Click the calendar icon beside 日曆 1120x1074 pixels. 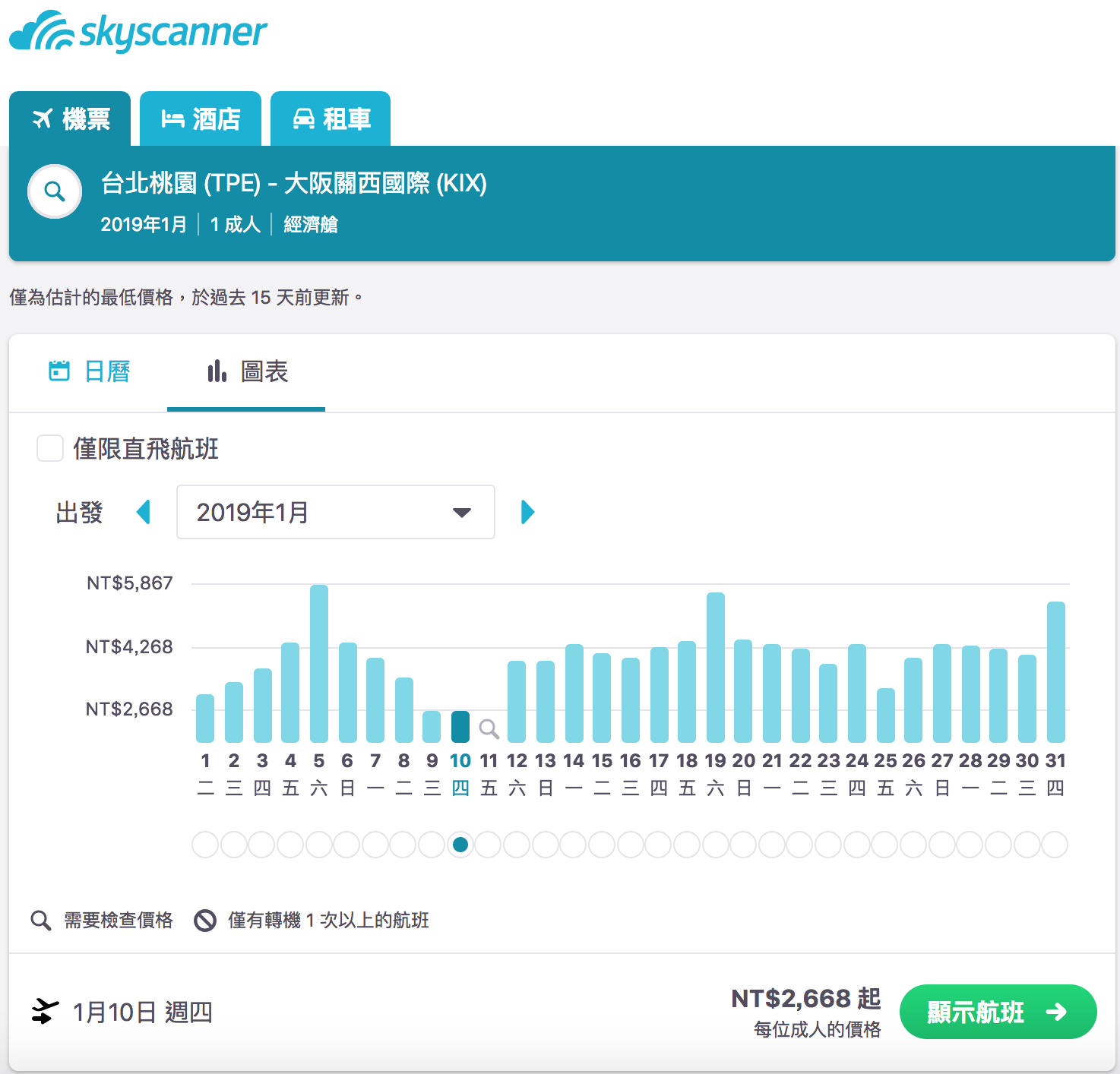pos(59,371)
